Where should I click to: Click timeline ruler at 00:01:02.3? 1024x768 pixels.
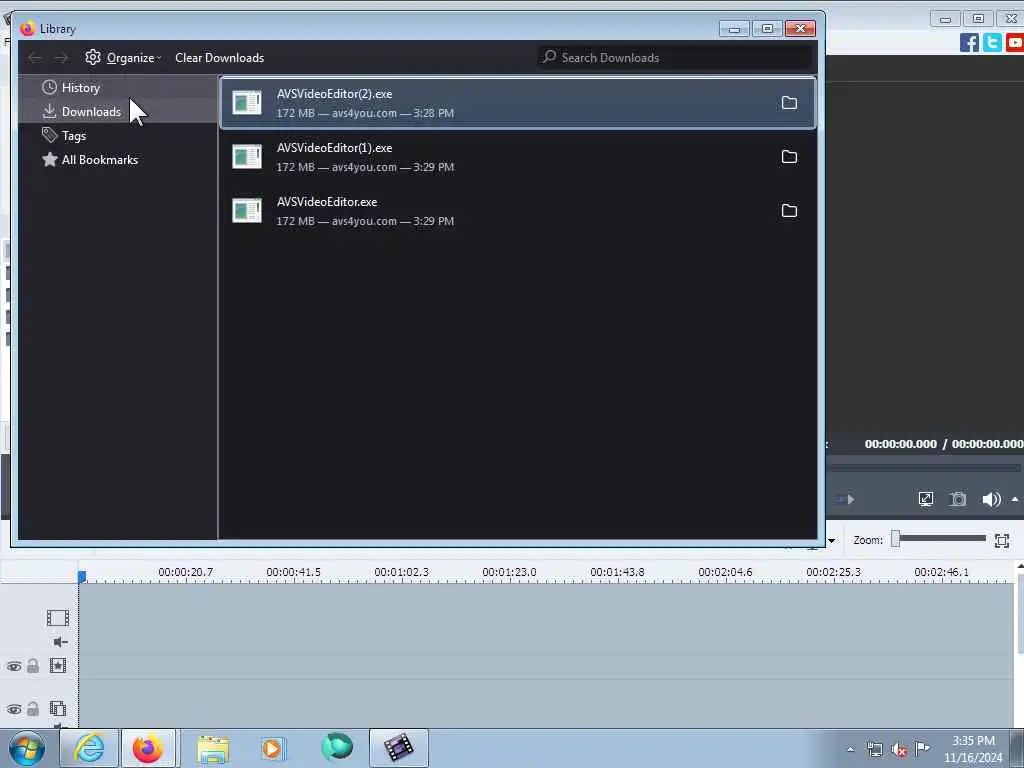401,572
